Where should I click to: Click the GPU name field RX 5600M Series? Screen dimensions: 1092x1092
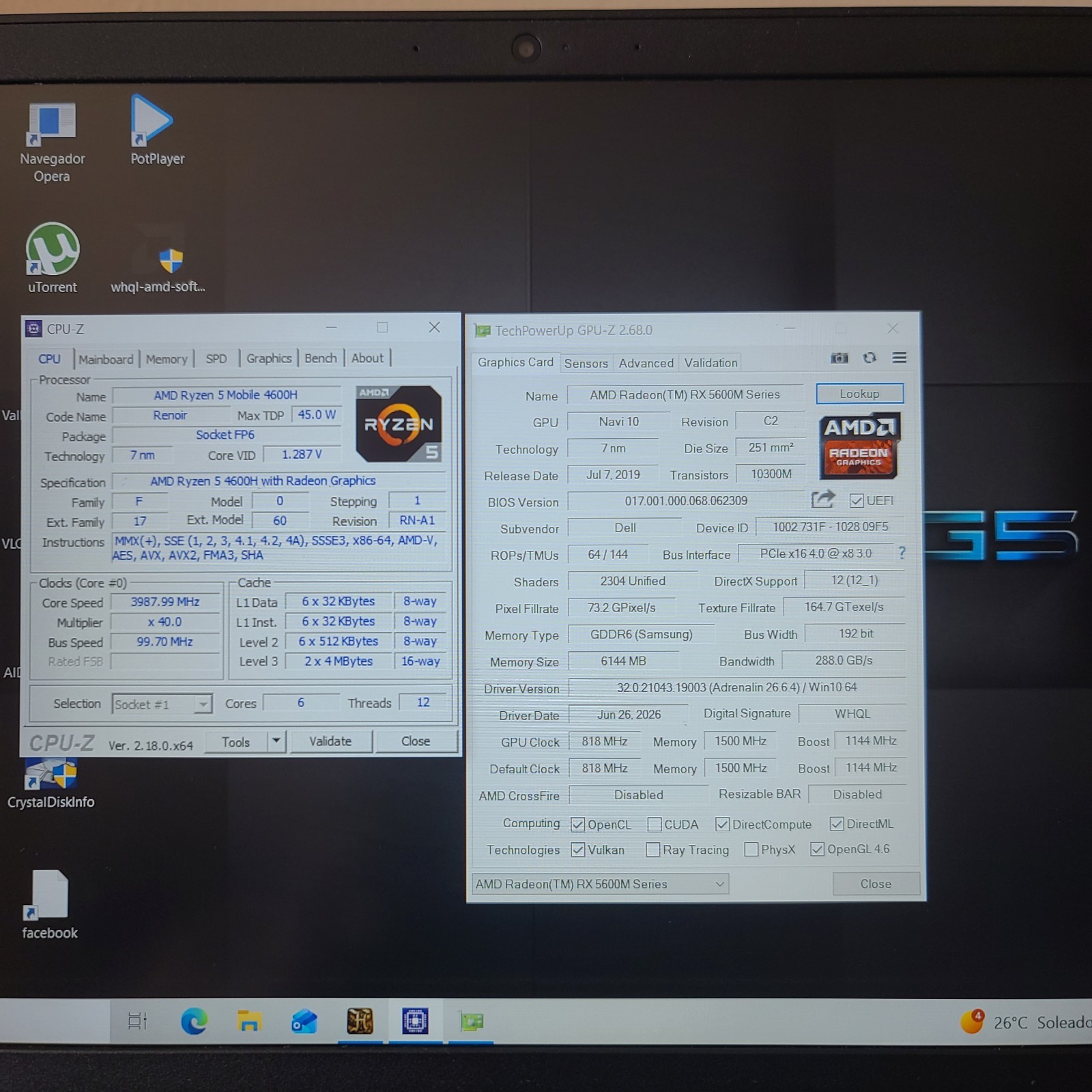pyautogui.click(x=685, y=394)
